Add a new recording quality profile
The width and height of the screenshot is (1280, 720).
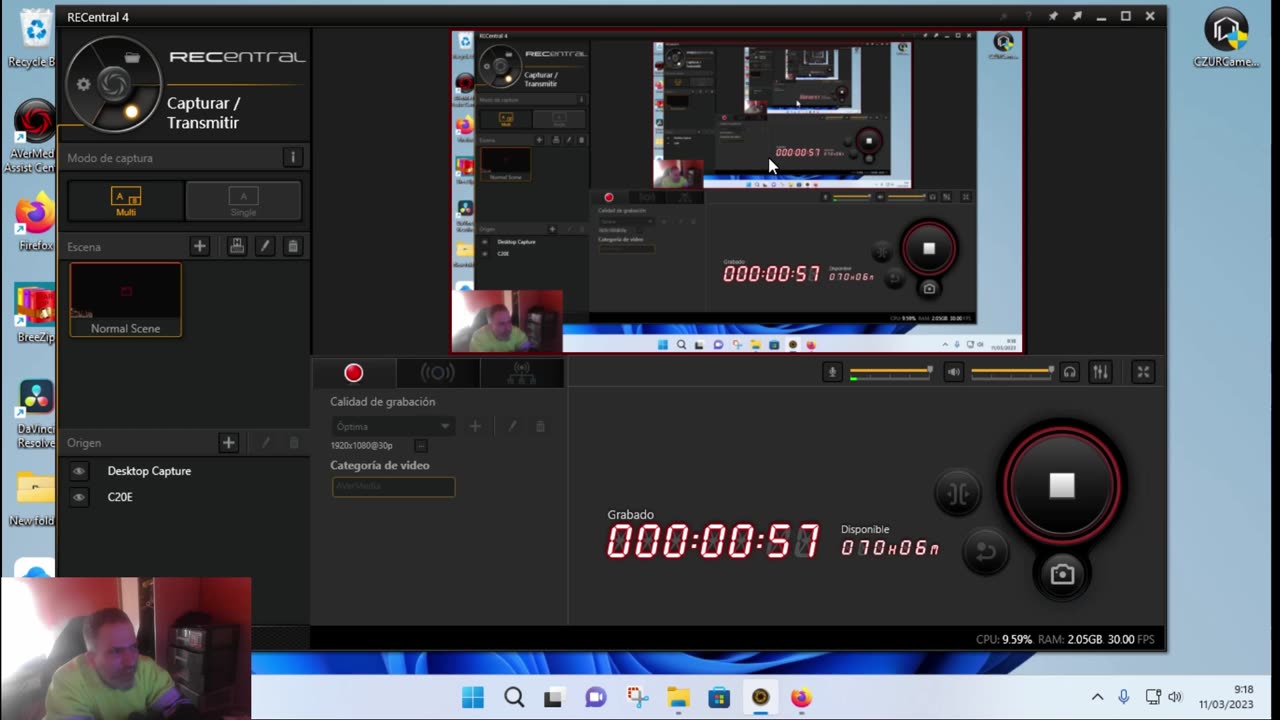point(475,426)
